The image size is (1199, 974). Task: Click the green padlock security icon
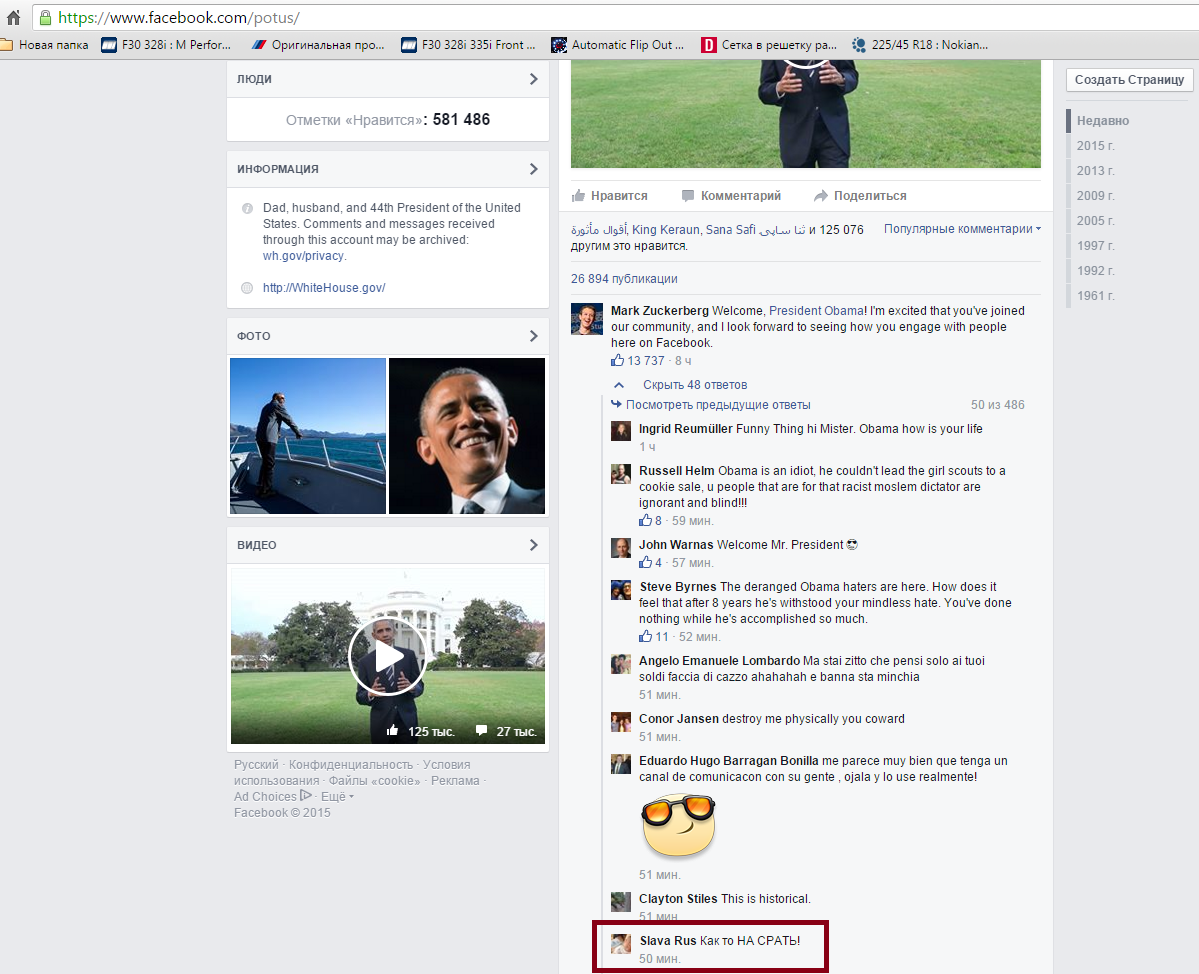[45, 17]
